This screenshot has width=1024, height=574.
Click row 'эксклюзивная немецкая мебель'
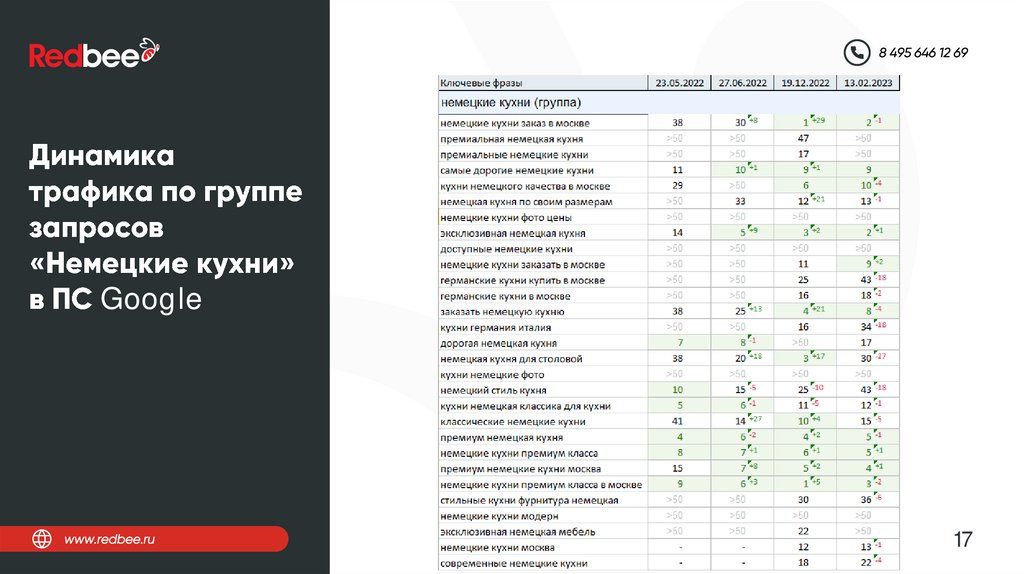(x=669, y=531)
